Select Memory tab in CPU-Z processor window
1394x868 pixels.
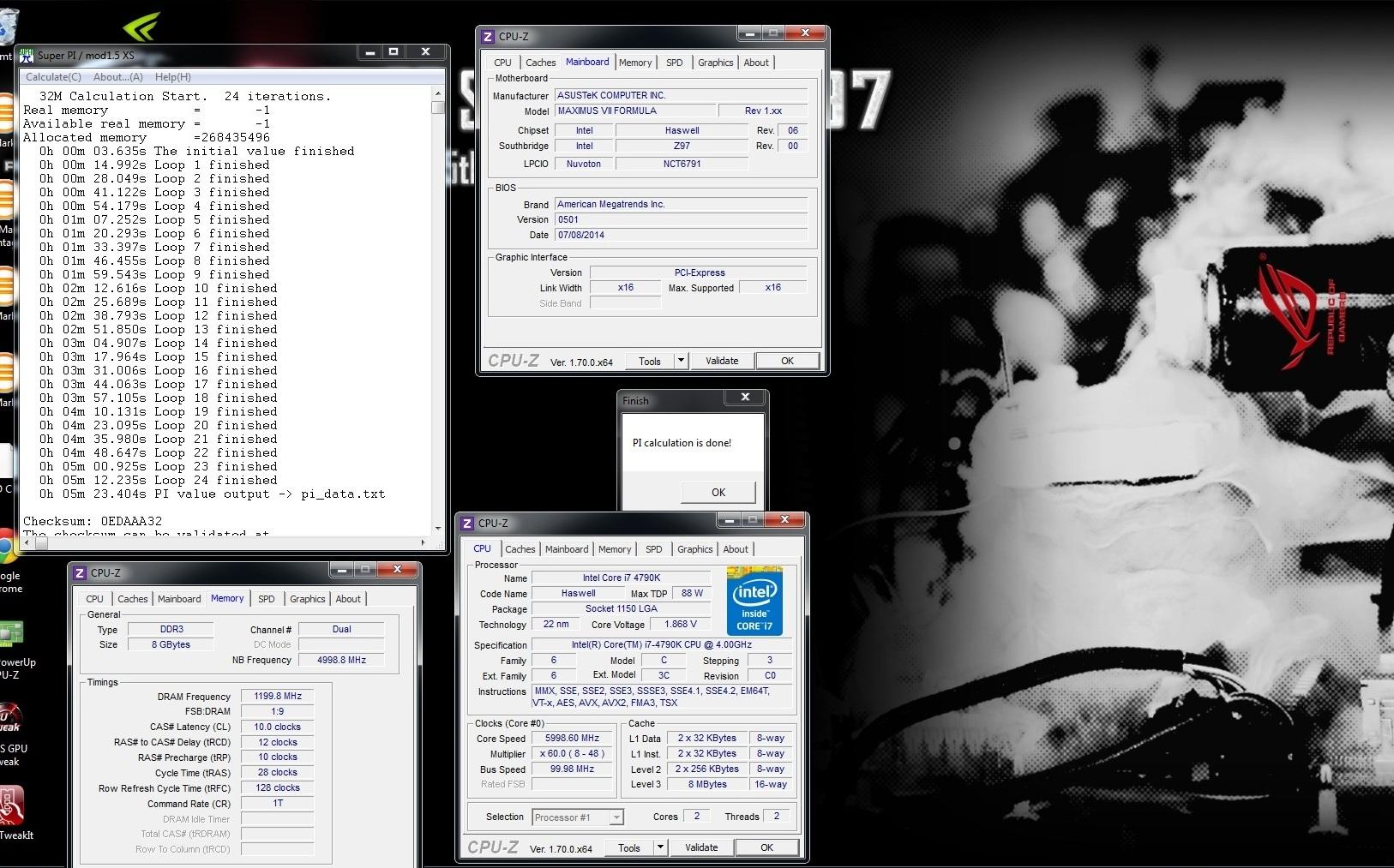click(615, 549)
